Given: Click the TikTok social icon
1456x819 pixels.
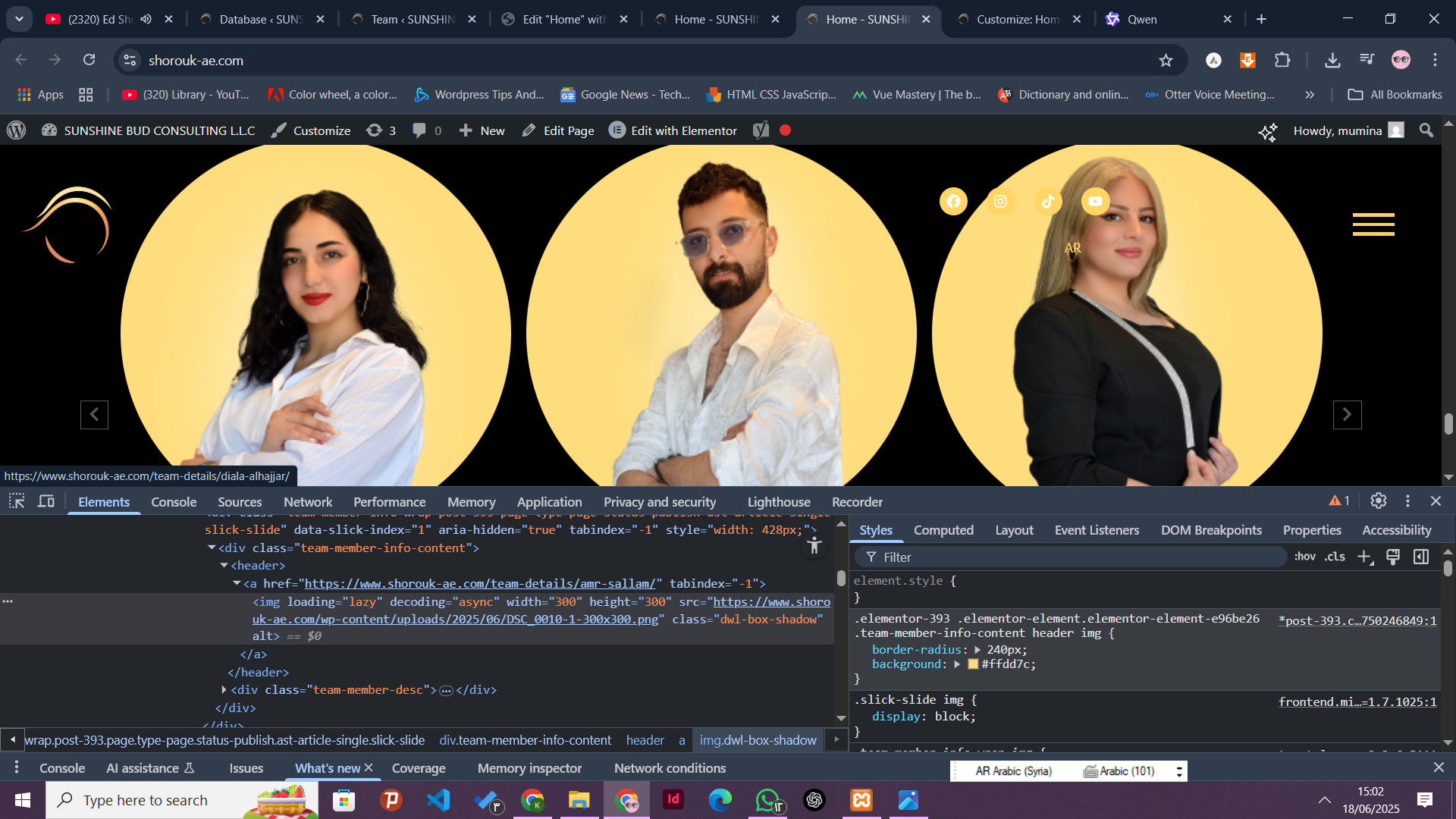Looking at the screenshot, I should pyautogui.click(x=1048, y=201).
